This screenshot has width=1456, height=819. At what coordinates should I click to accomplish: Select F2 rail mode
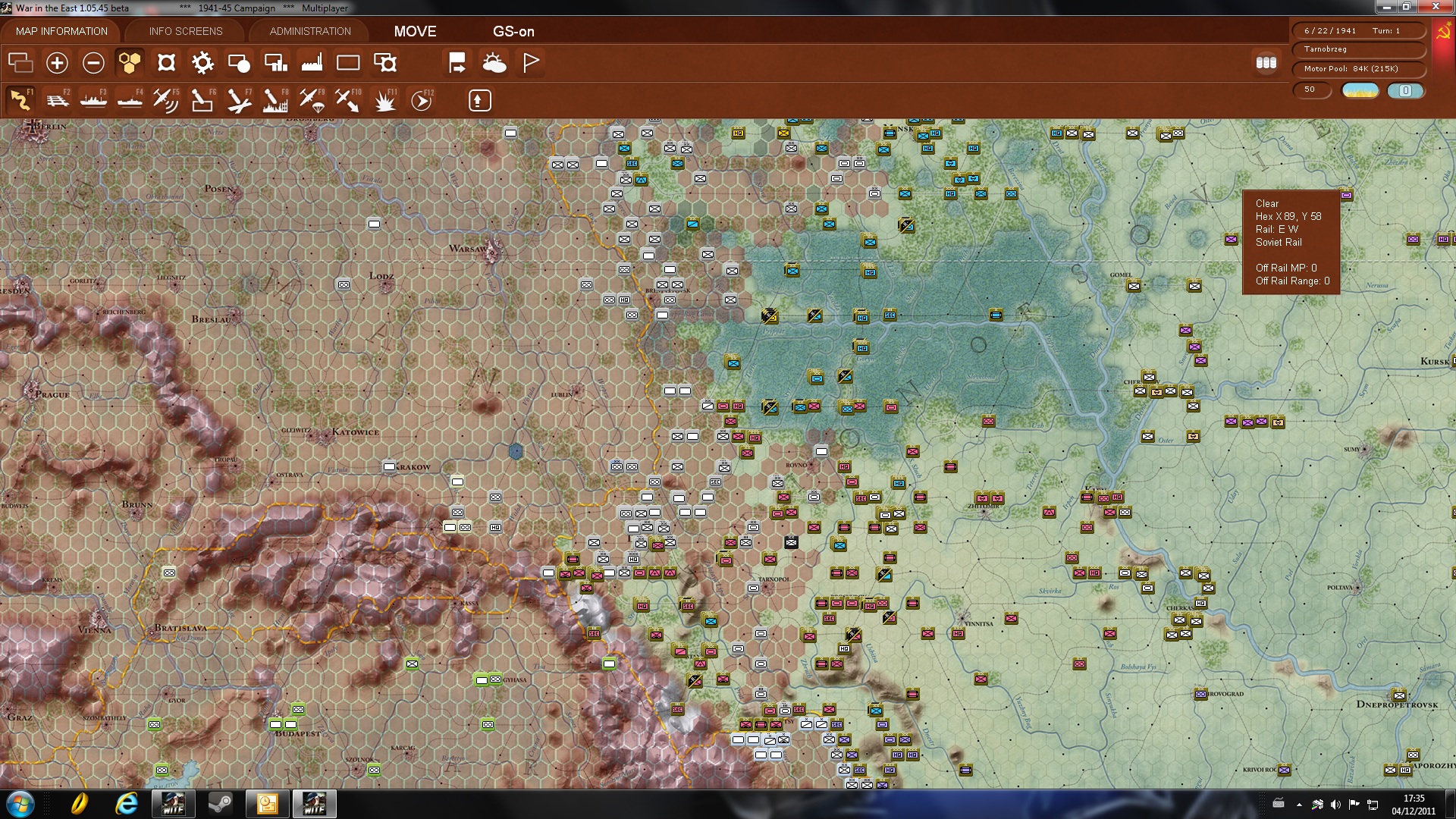58,100
